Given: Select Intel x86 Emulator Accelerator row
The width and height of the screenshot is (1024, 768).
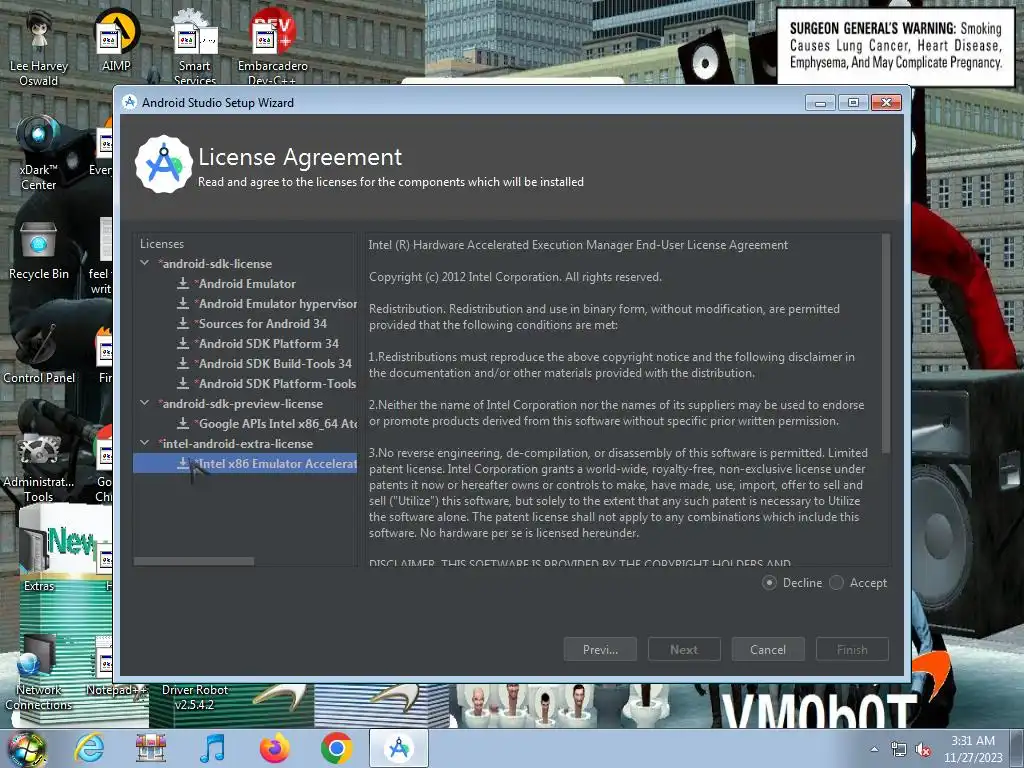Looking at the screenshot, I should [245, 463].
